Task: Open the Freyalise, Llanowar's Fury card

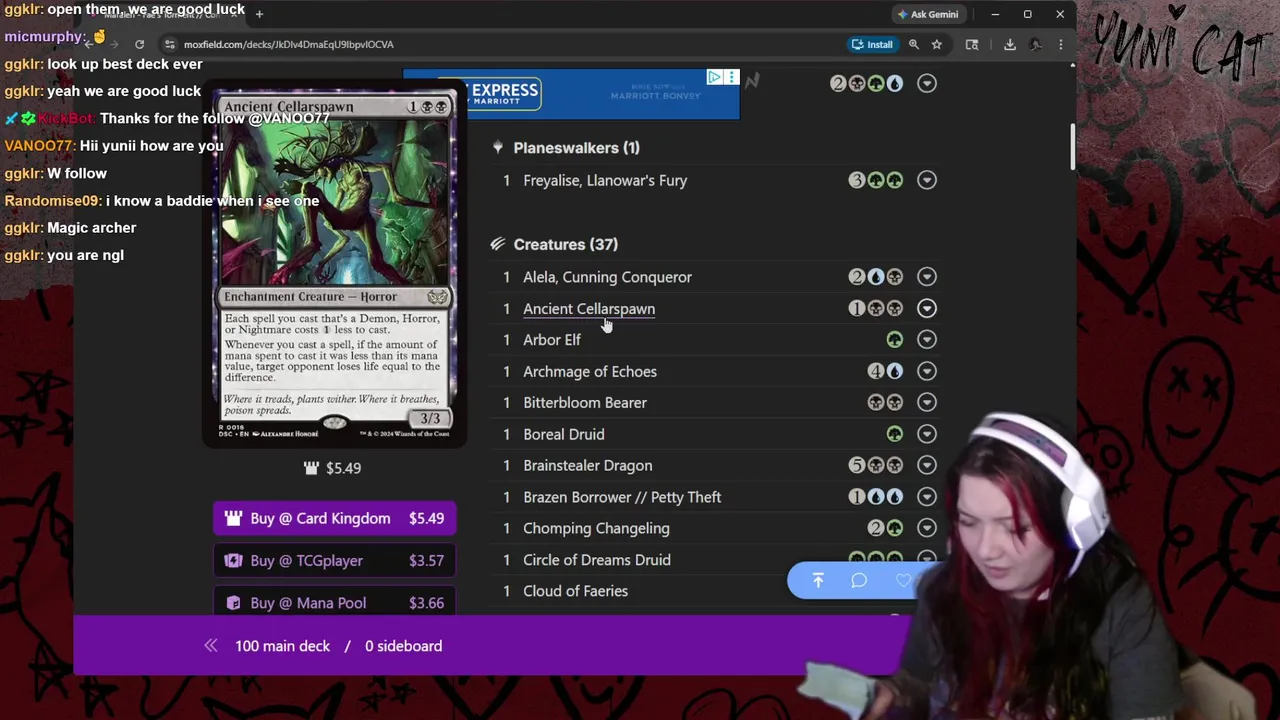Action: click(x=605, y=180)
